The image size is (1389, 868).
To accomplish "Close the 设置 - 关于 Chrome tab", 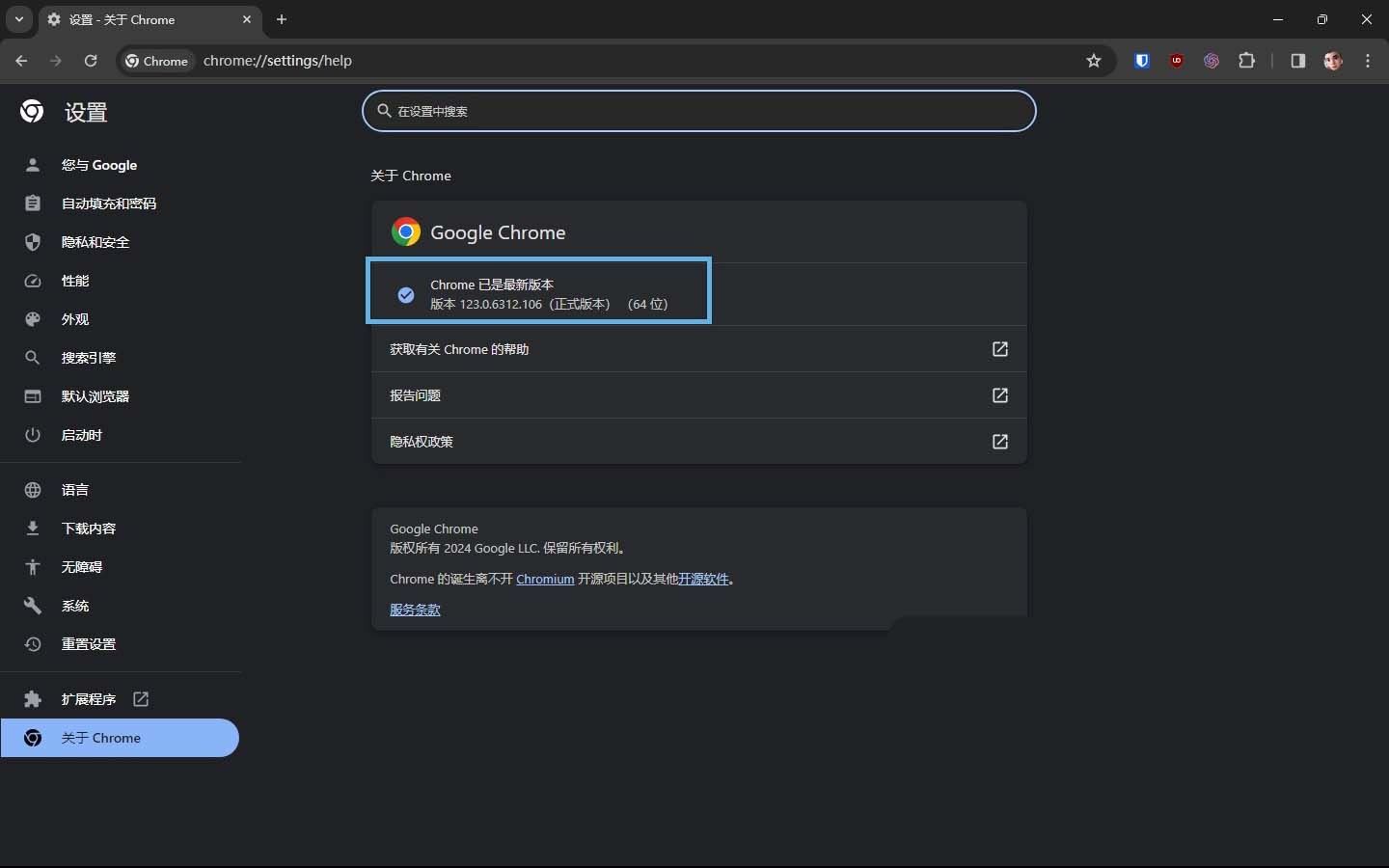I will pyautogui.click(x=246, y=19).
